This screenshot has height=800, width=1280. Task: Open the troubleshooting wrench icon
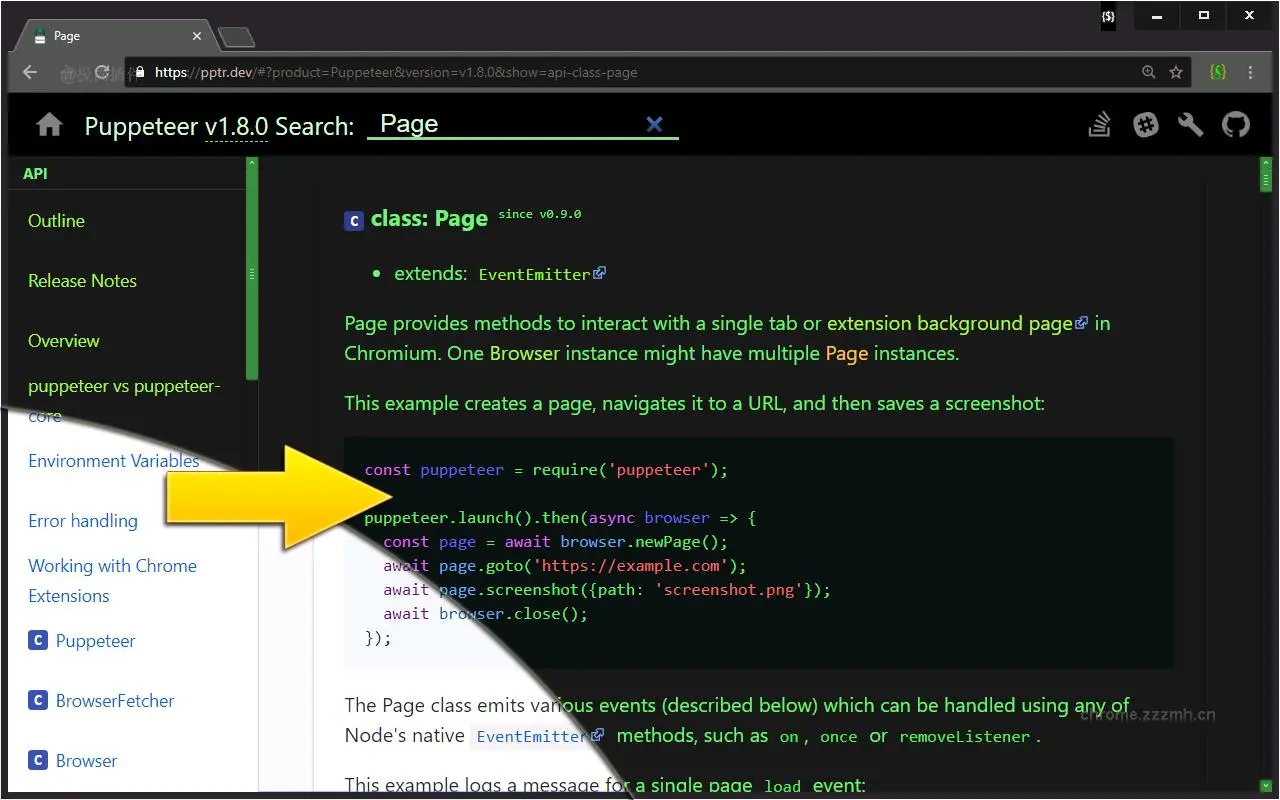point(1190,124)
